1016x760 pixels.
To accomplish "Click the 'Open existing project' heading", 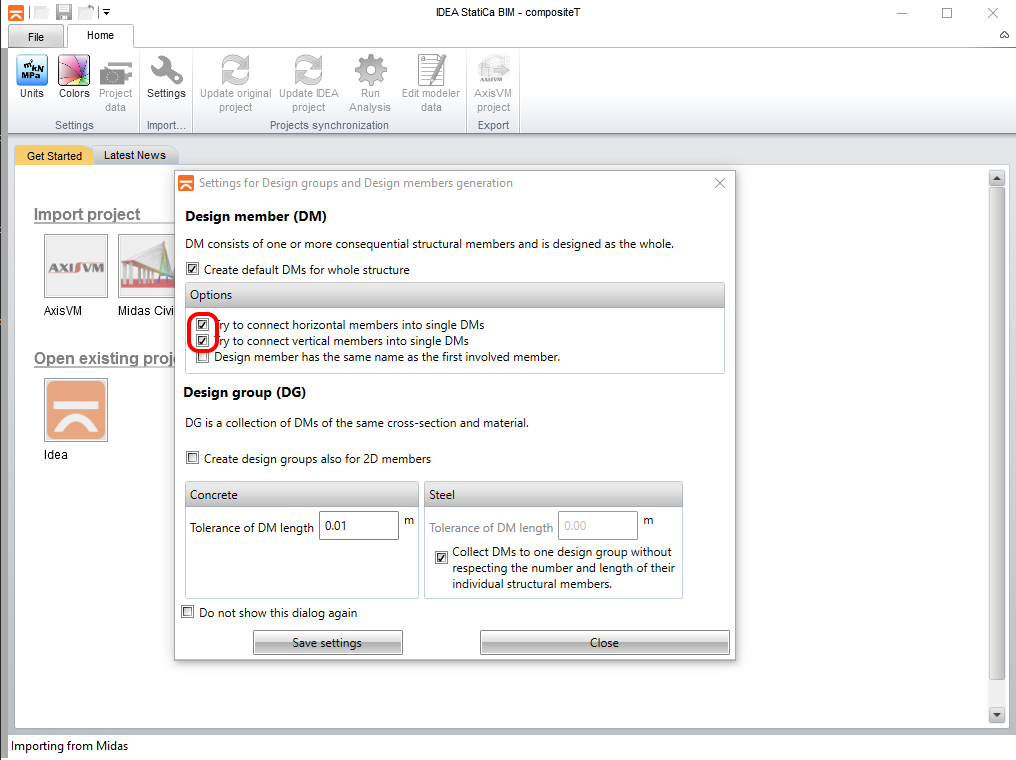I will pyautogui.click(x=104, y=358).
